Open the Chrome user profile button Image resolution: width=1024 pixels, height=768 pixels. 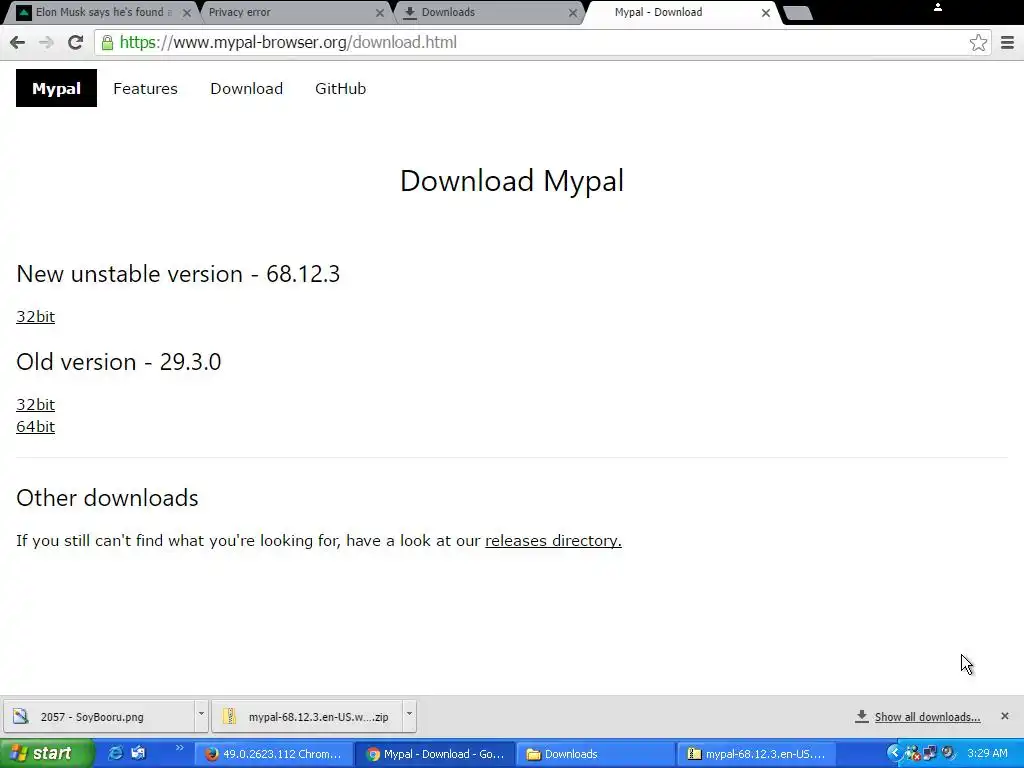[938, 7]
